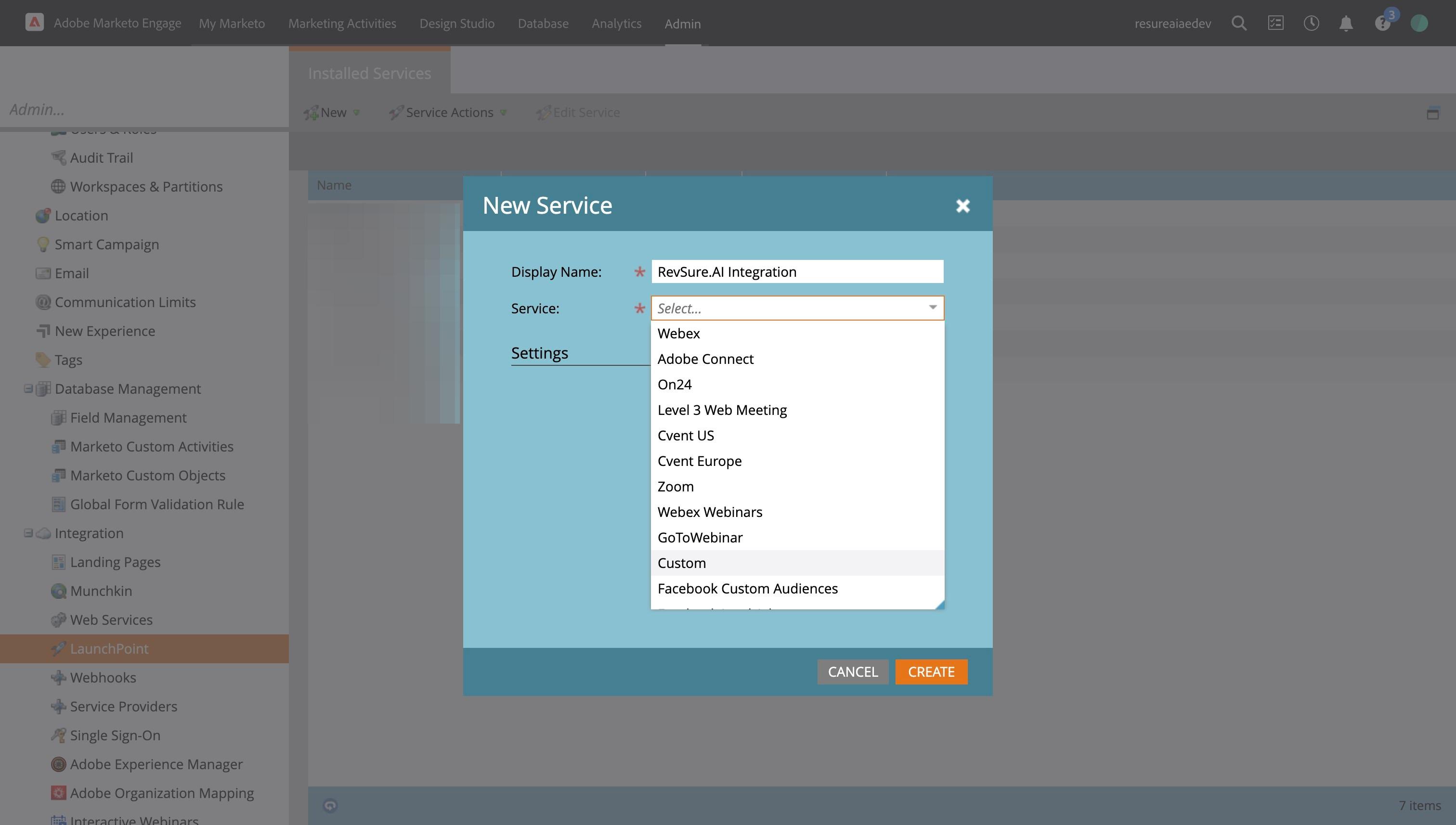Click the refresh icon in the bottom bar
Viewport: 1456px width, 825px height.
[330, 805]
